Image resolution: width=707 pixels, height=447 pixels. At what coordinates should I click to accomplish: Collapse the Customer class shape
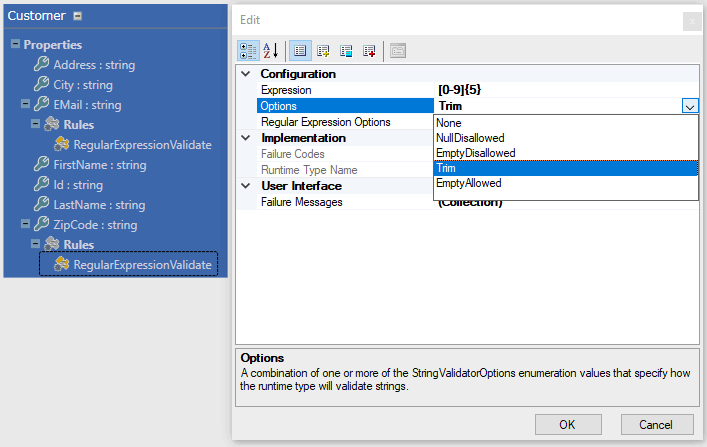[78, 16]
